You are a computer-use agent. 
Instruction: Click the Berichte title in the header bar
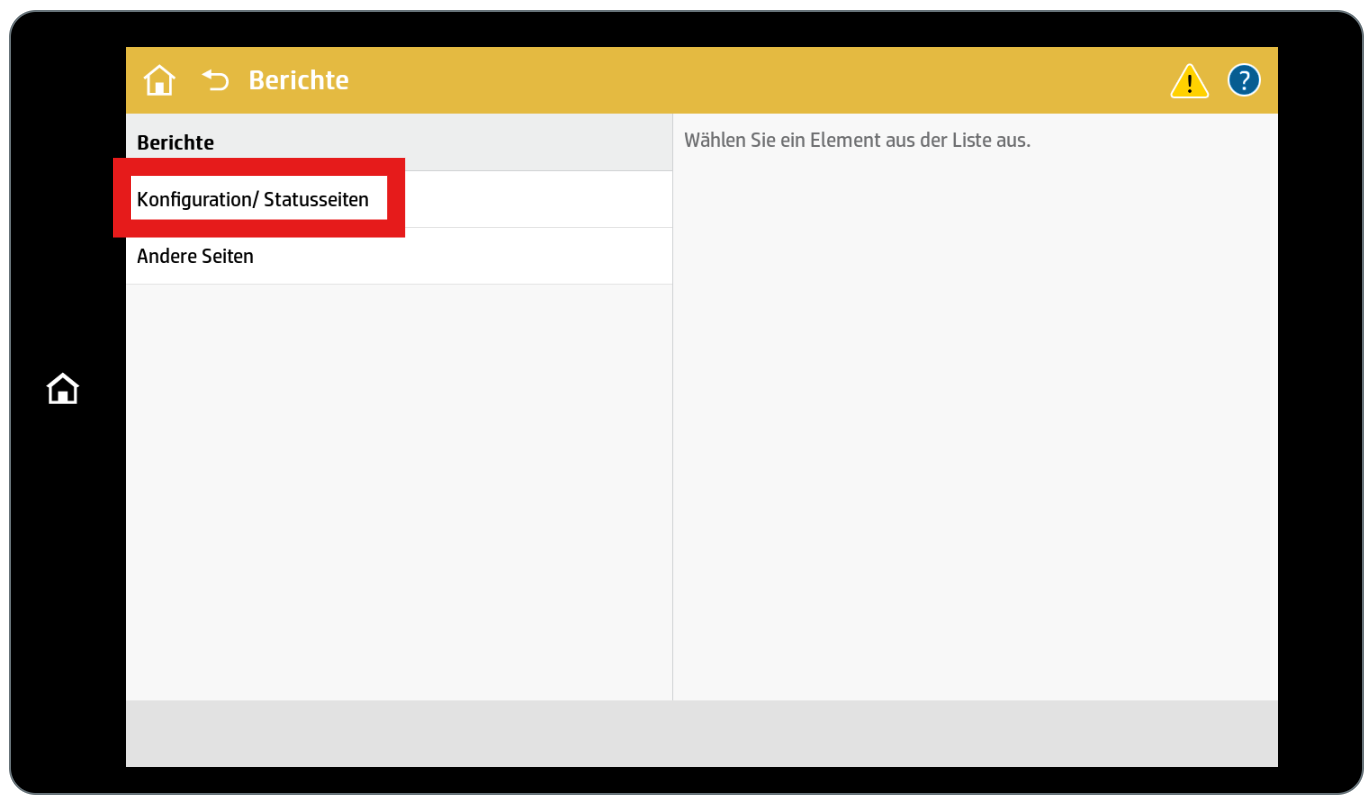[298, 80]
